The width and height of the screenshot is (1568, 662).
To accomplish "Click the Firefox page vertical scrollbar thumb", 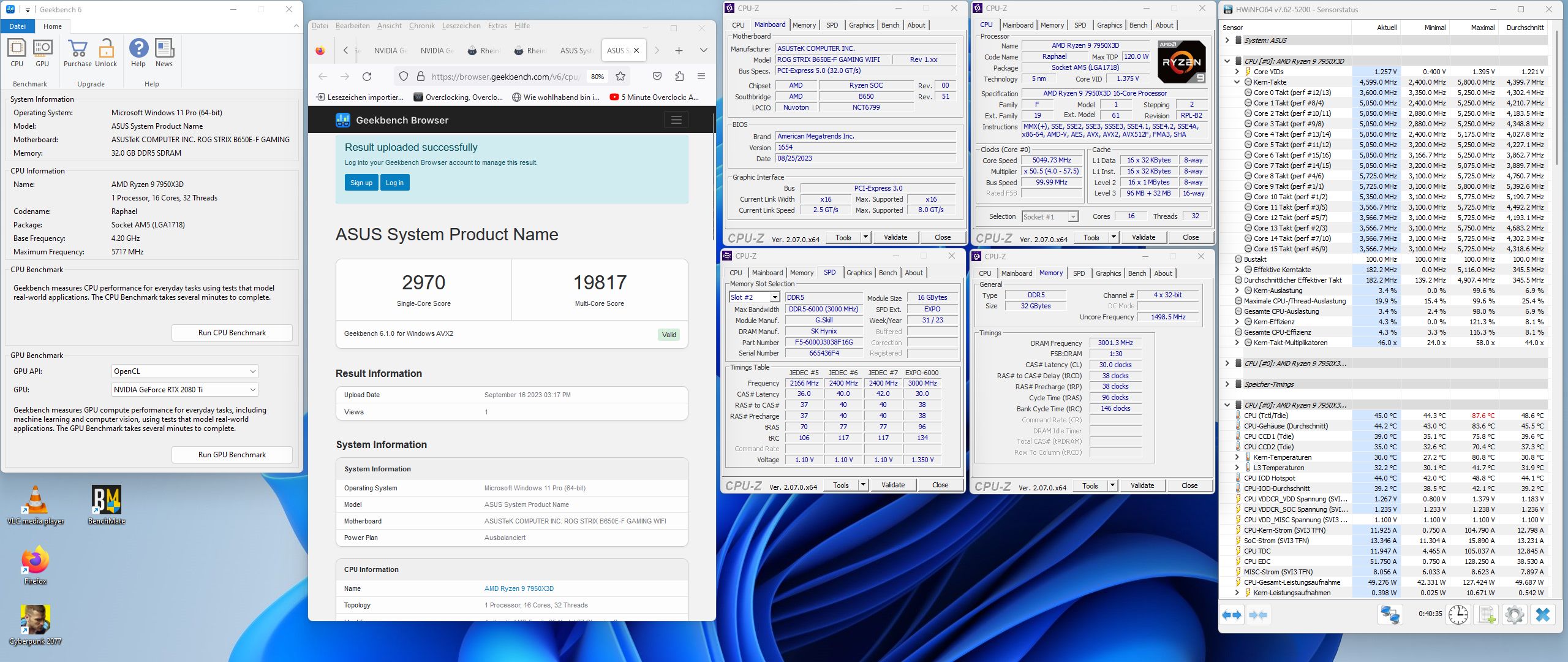I will pos(713,178).
